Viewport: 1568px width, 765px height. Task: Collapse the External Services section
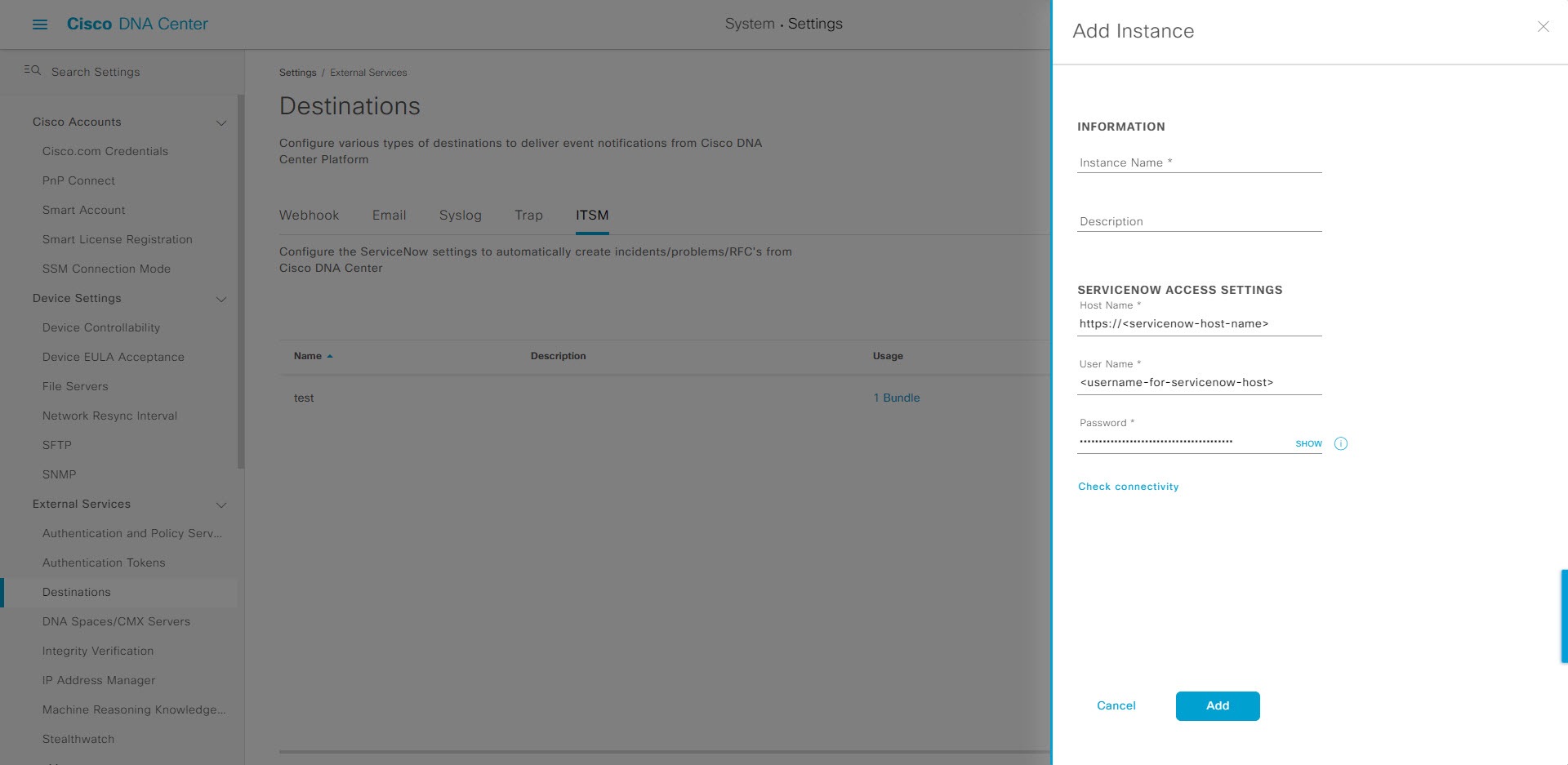pos(220,505)
